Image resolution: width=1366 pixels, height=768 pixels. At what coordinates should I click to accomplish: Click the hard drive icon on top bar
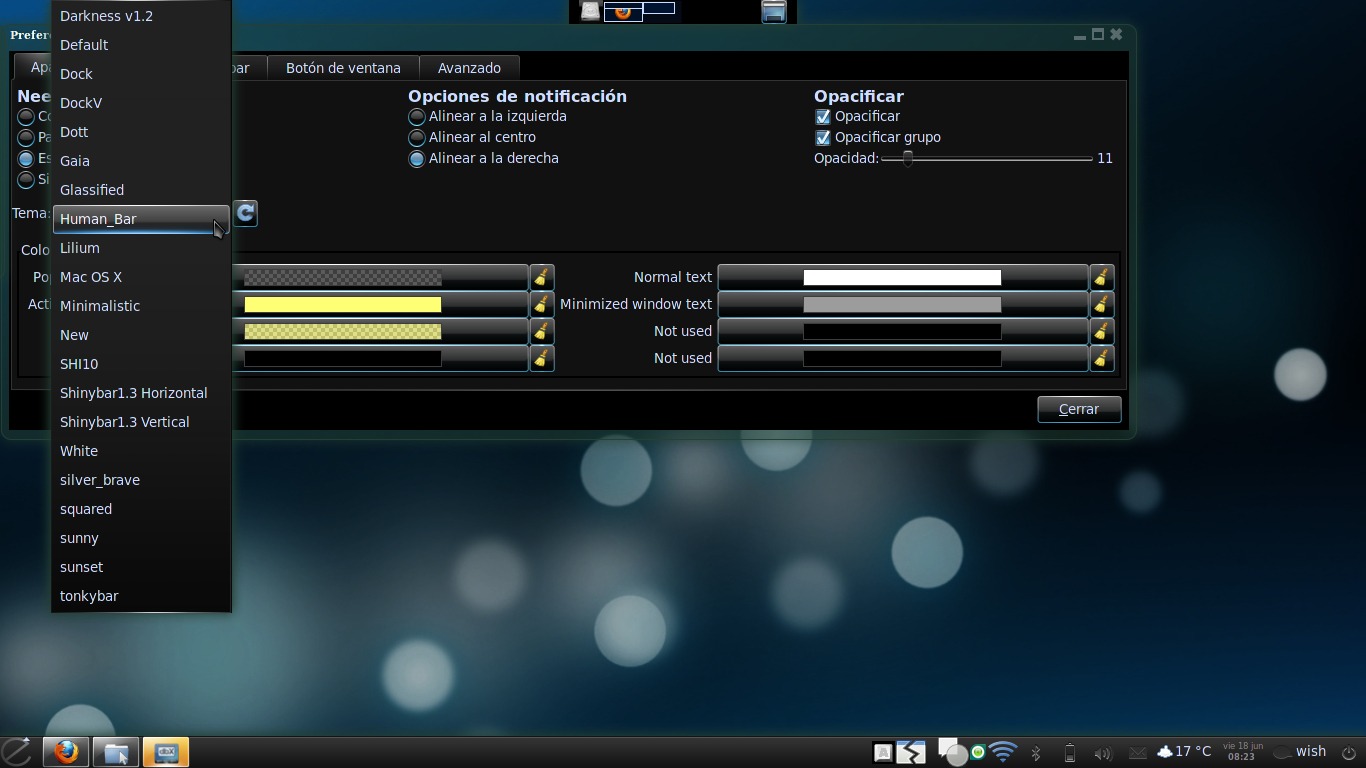click(x=590, y=11)
